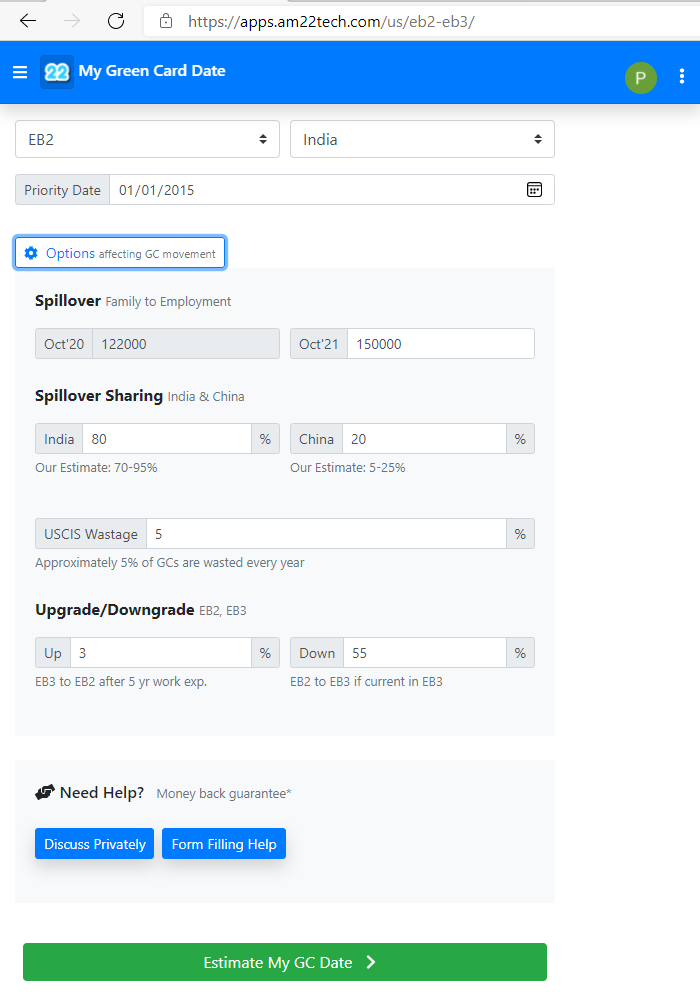This screenshot has width=700, height=1006.
Task: Select the USCIS Wastage percentage field
Action: 326,534
